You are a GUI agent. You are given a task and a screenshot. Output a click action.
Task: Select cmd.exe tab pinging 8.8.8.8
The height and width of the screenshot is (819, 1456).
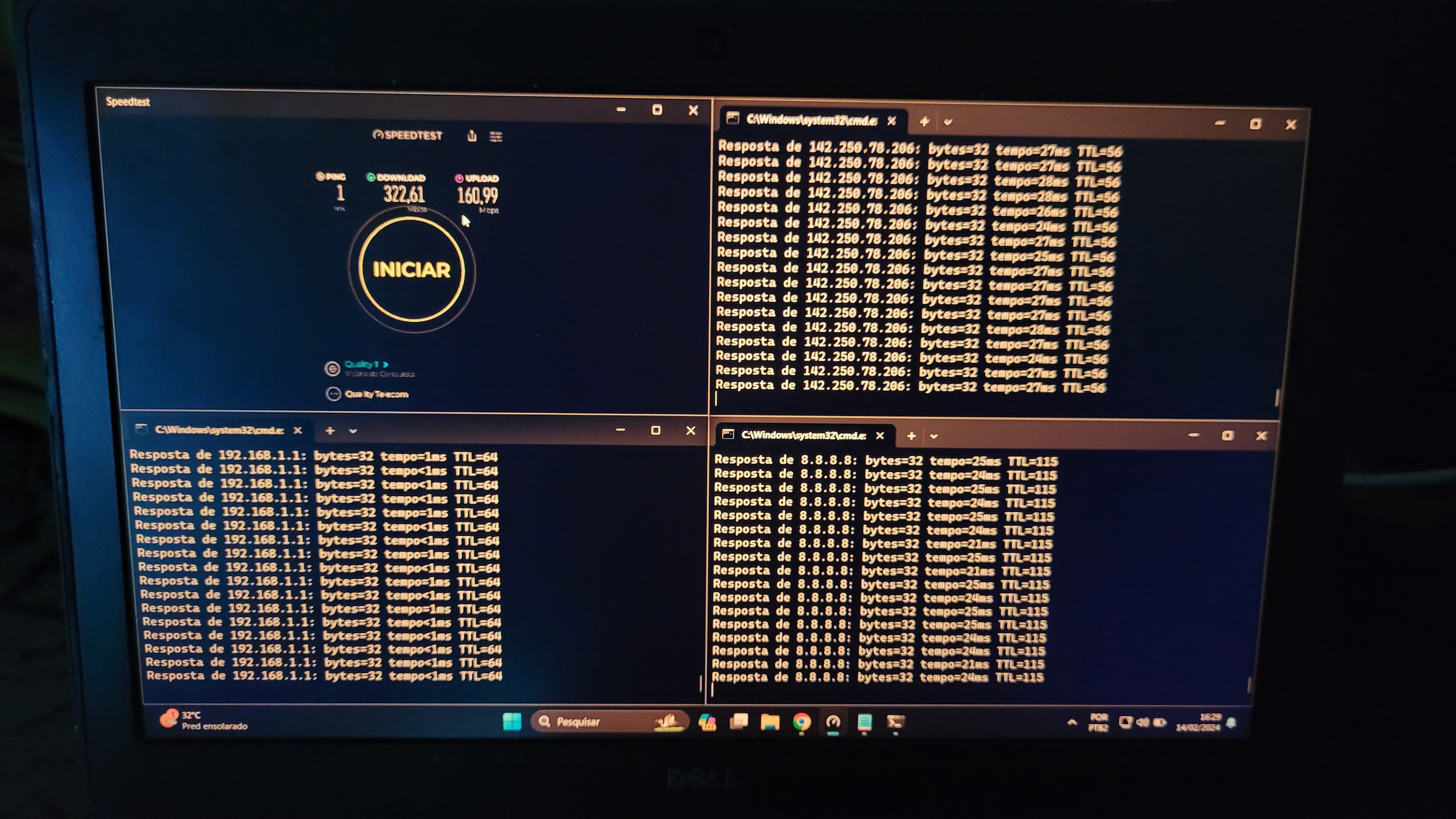point(802,435)
